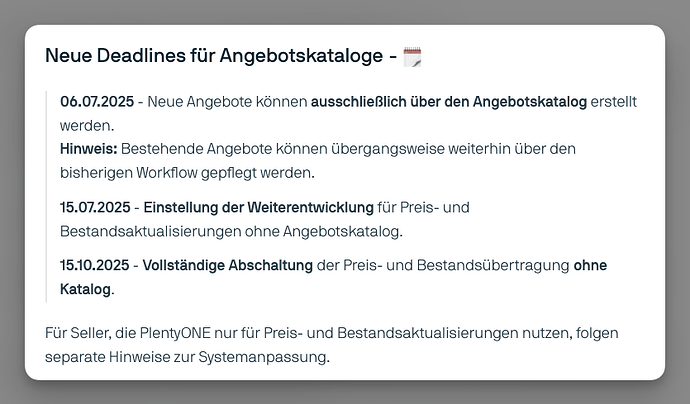This screenshot has width=690, height=404.
Task: Click 'Bestehende Angebote können übergangsweise' text
Action: tap(283, 149)
